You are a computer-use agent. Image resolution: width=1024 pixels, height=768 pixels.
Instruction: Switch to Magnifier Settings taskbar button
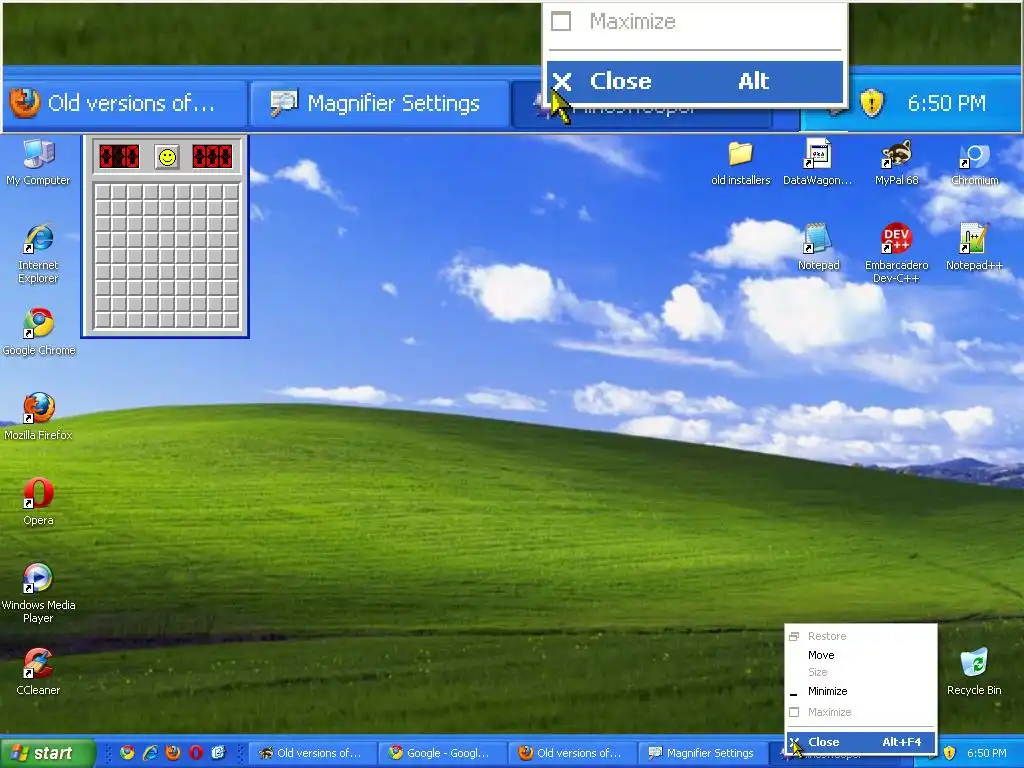(705, 753)
